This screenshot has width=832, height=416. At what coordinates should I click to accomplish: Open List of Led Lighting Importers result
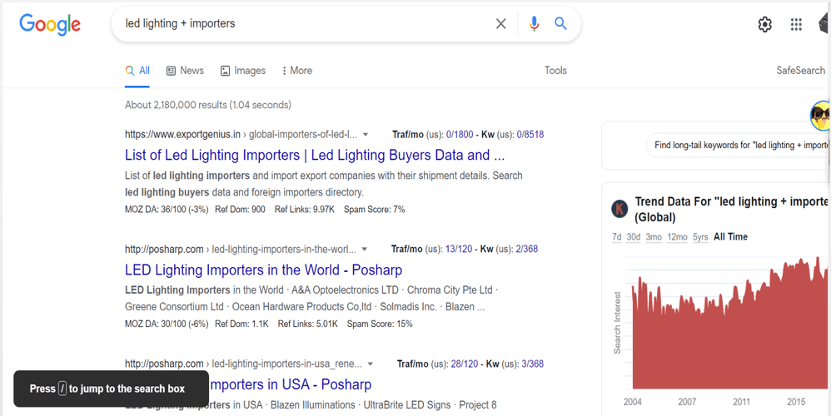tap(315, 155)
